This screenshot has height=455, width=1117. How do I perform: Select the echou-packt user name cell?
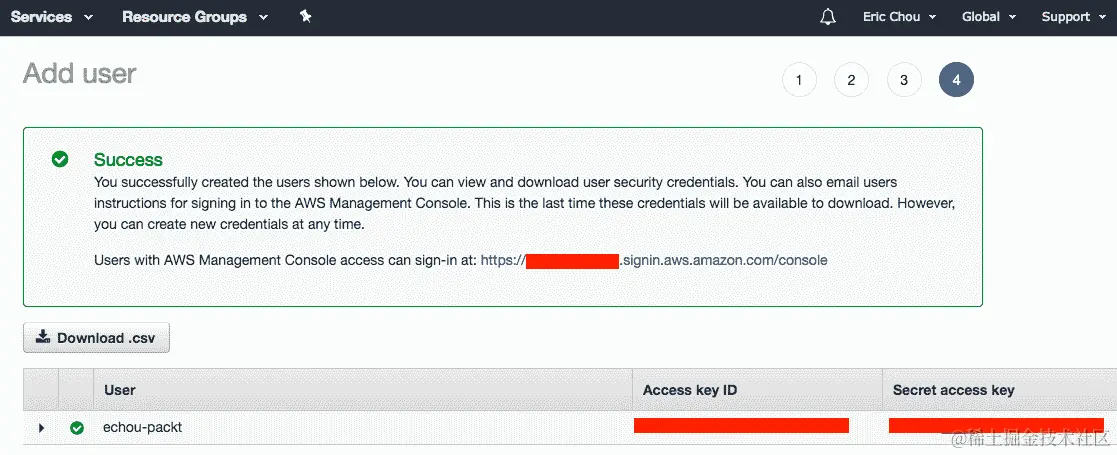[x=142, y=428]
